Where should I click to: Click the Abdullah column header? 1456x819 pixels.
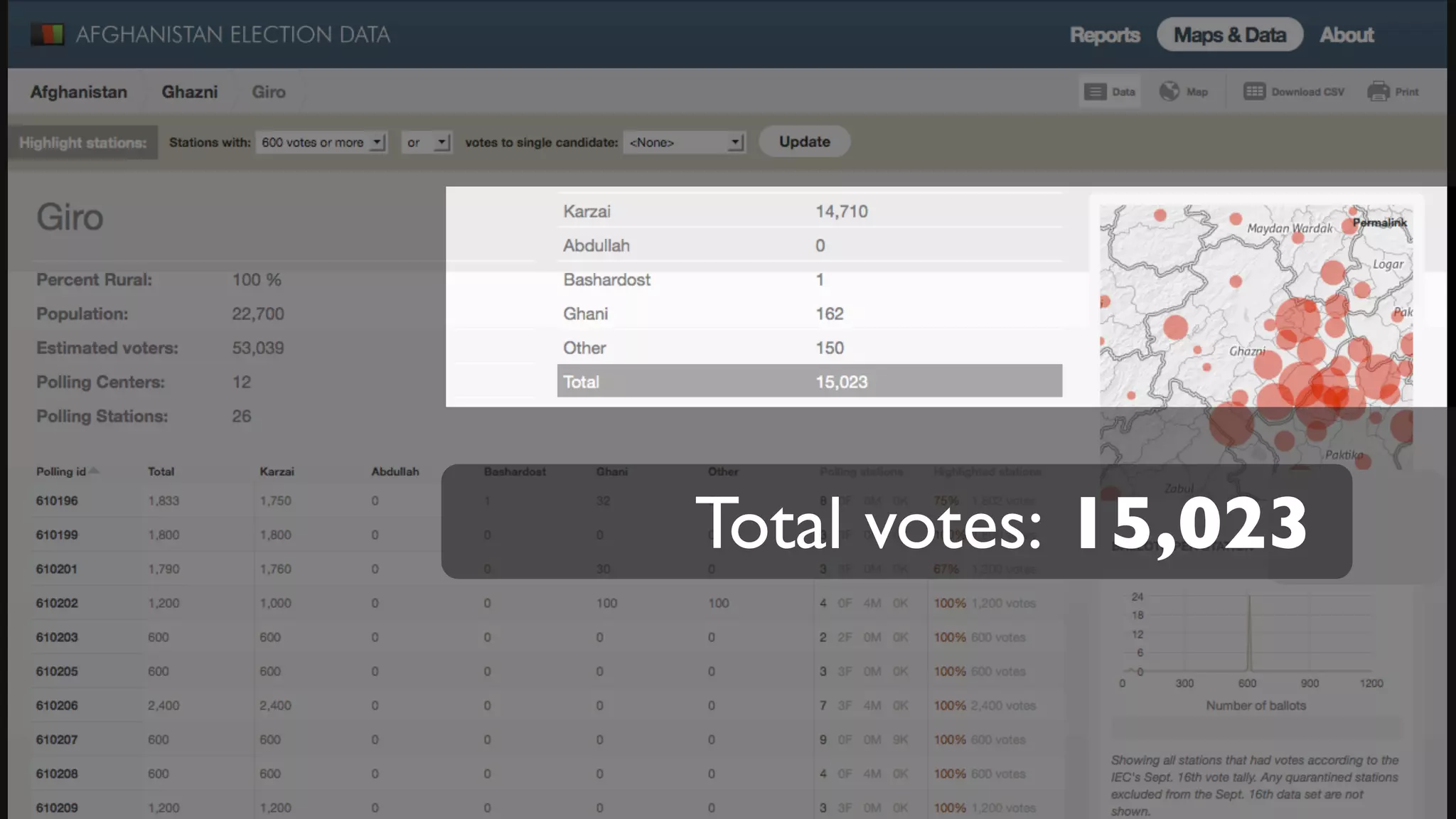pos(395,471)
